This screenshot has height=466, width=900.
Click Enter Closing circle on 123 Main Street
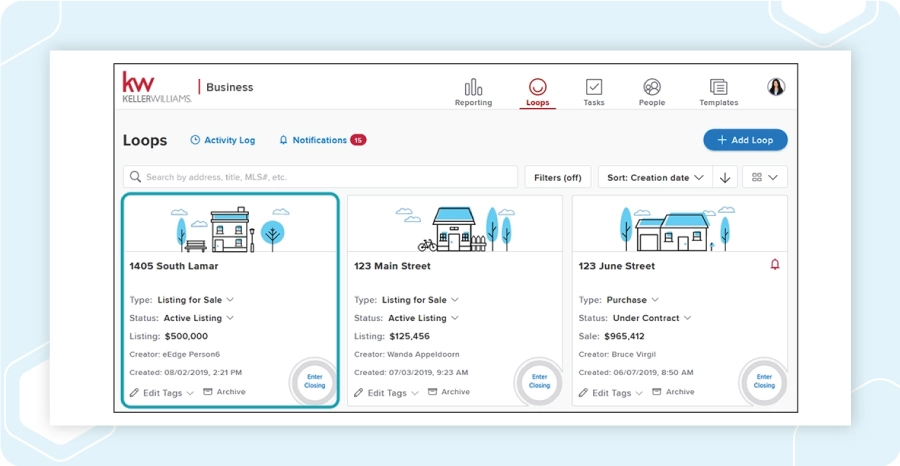[x=539, y=381]
